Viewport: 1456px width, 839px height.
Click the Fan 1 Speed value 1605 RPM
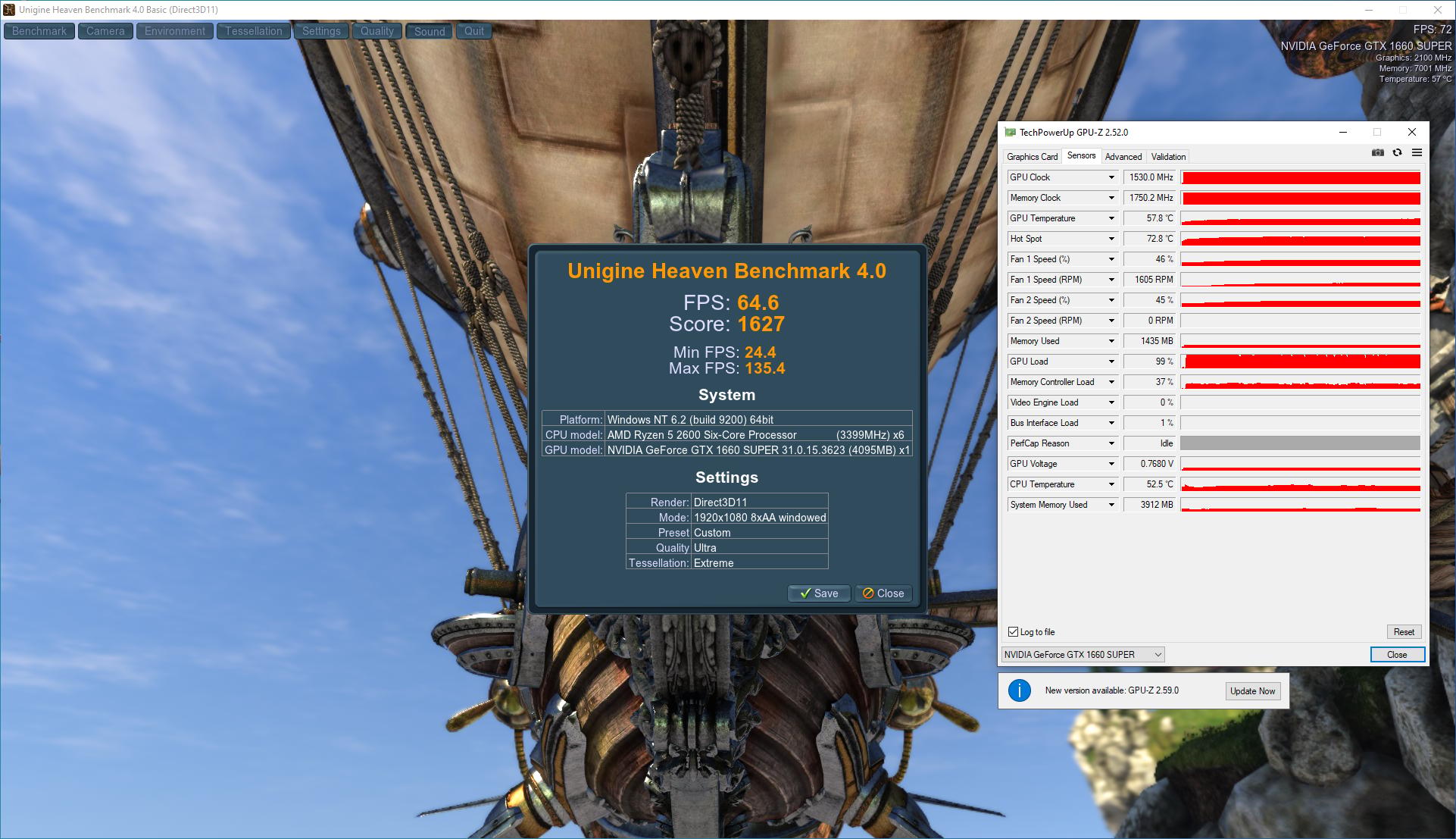[1149, 280]
